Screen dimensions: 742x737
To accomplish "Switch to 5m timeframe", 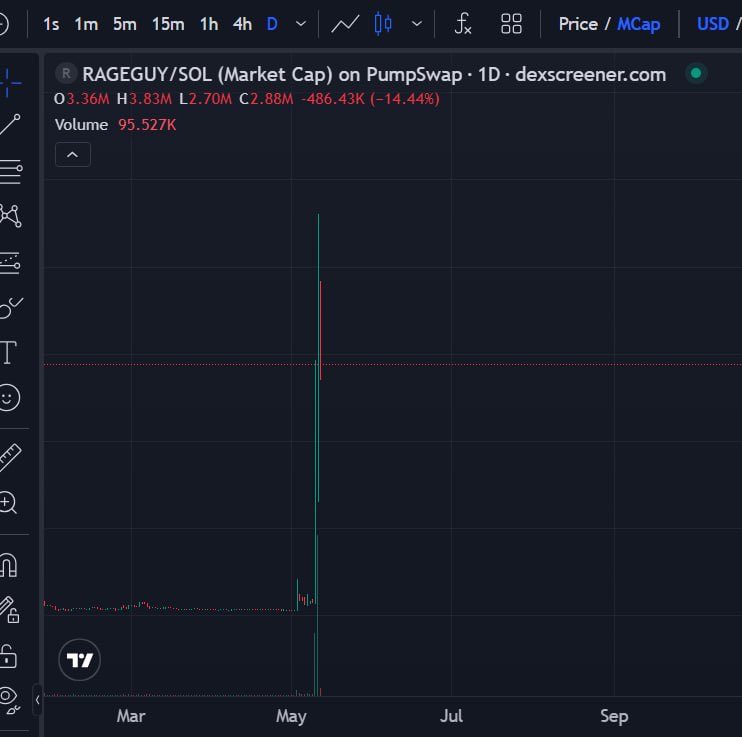I will (x=124, y=24).
